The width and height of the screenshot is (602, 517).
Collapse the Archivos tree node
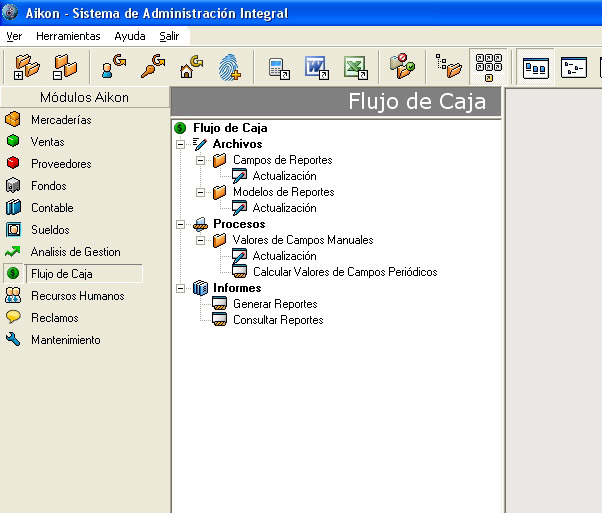tap(180, 144)
